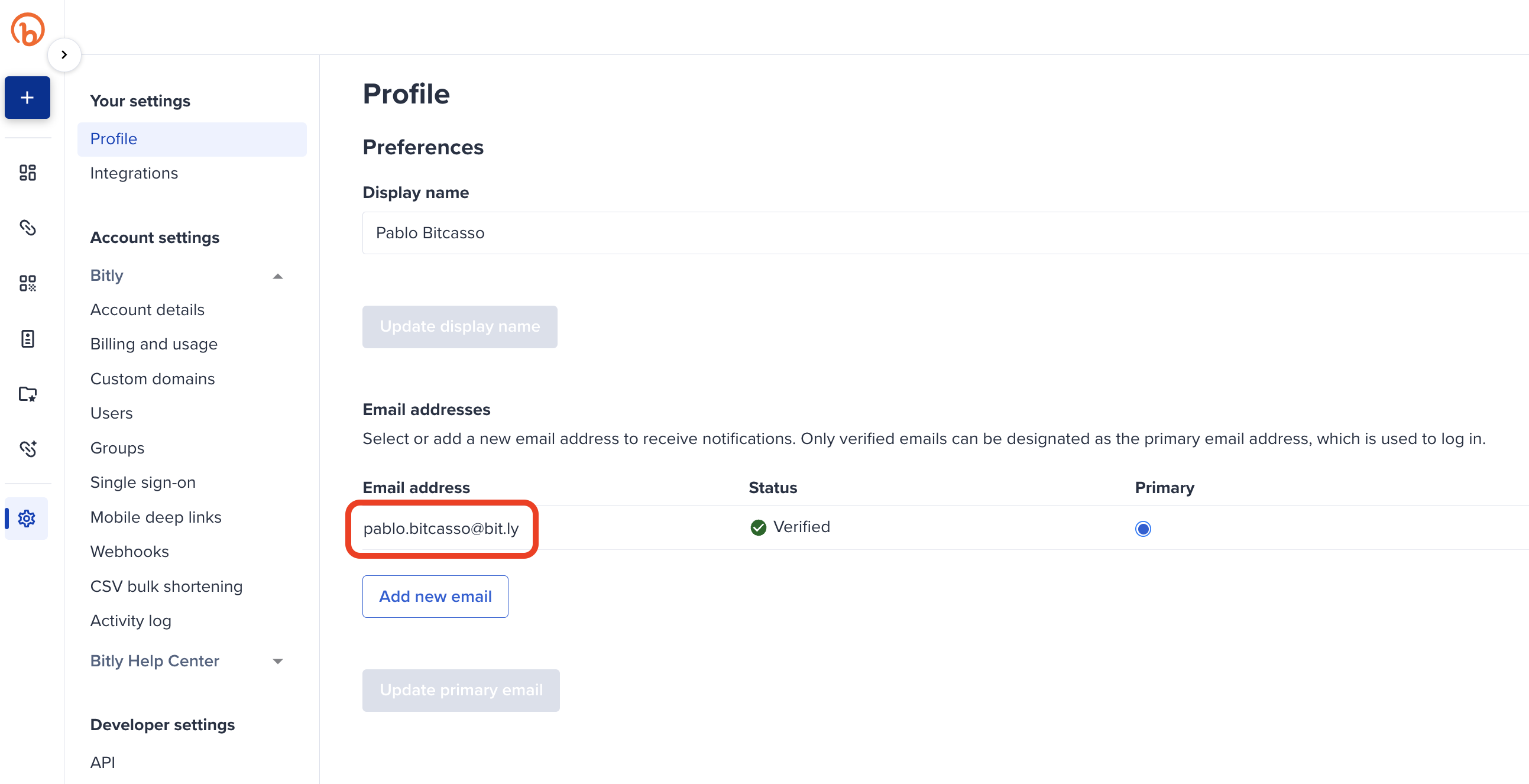Open the Home dashboard icon
Screen dimensions: 1529x784
tap(27, 173)
